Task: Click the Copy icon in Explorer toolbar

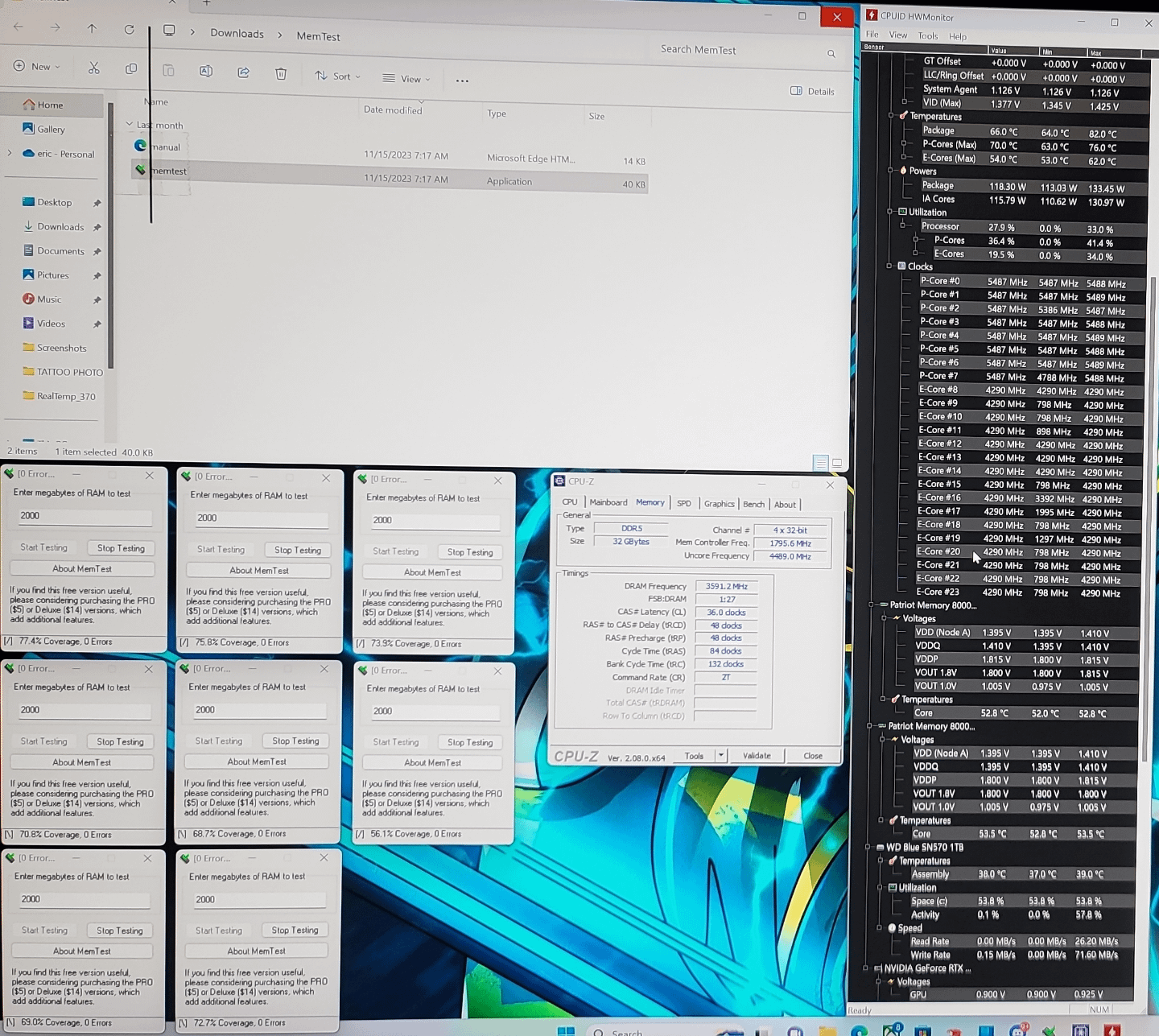Action: (x=131, y=69)
